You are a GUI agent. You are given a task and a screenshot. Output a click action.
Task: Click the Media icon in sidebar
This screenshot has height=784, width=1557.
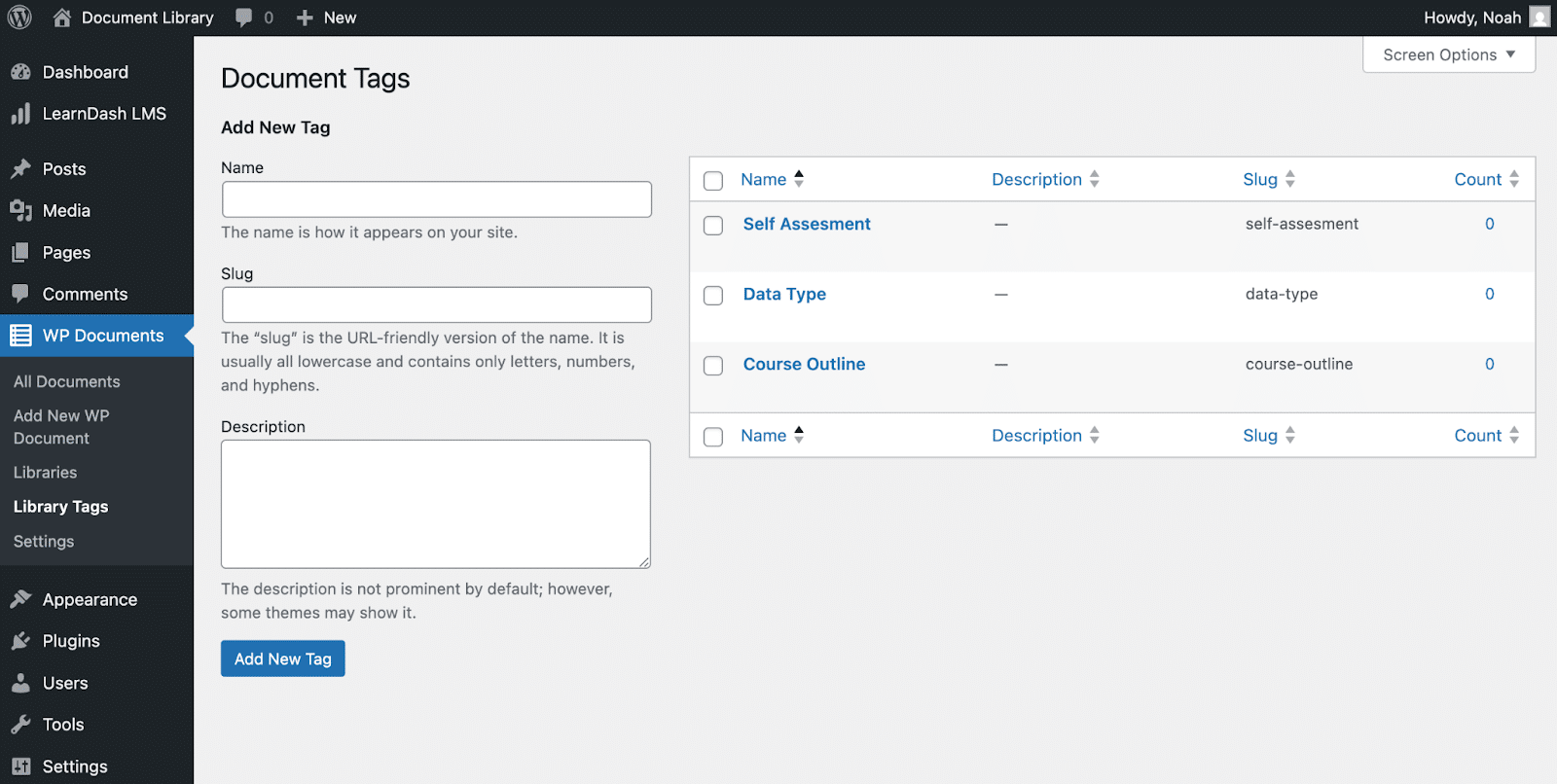point(20,210)
